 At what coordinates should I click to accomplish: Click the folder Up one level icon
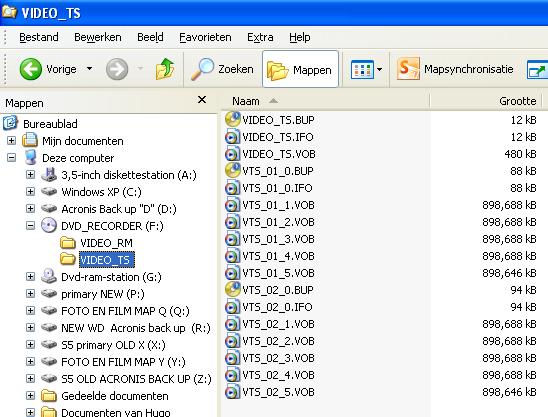[x=165, y=69]
